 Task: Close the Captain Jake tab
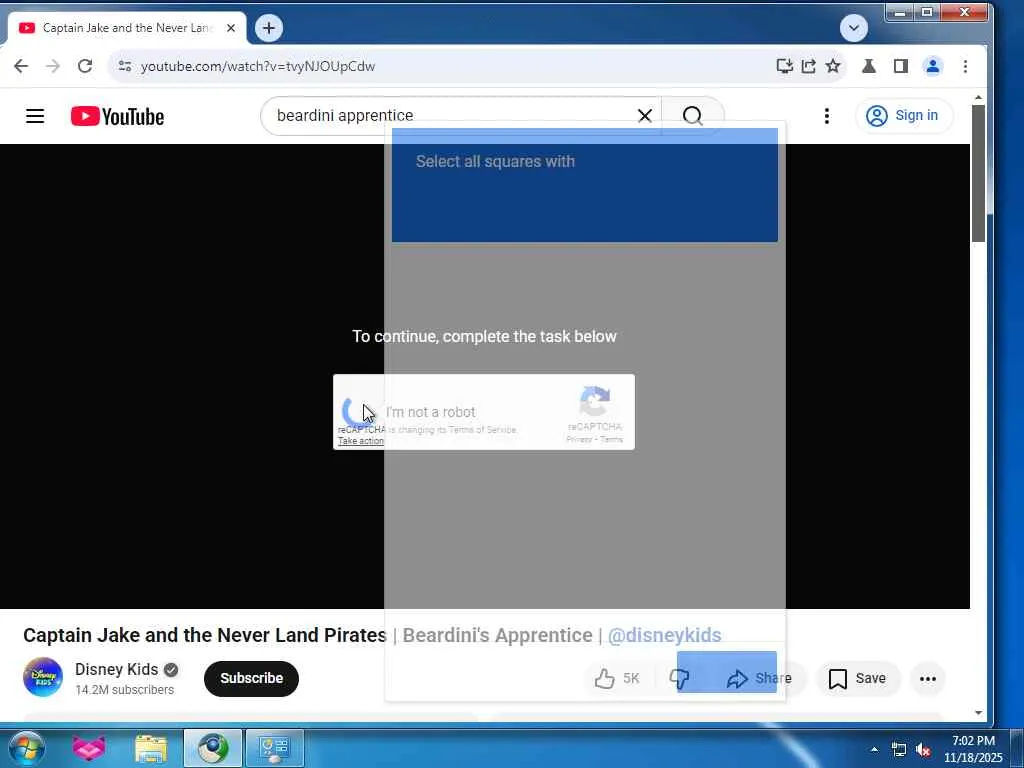pos(231,28)
